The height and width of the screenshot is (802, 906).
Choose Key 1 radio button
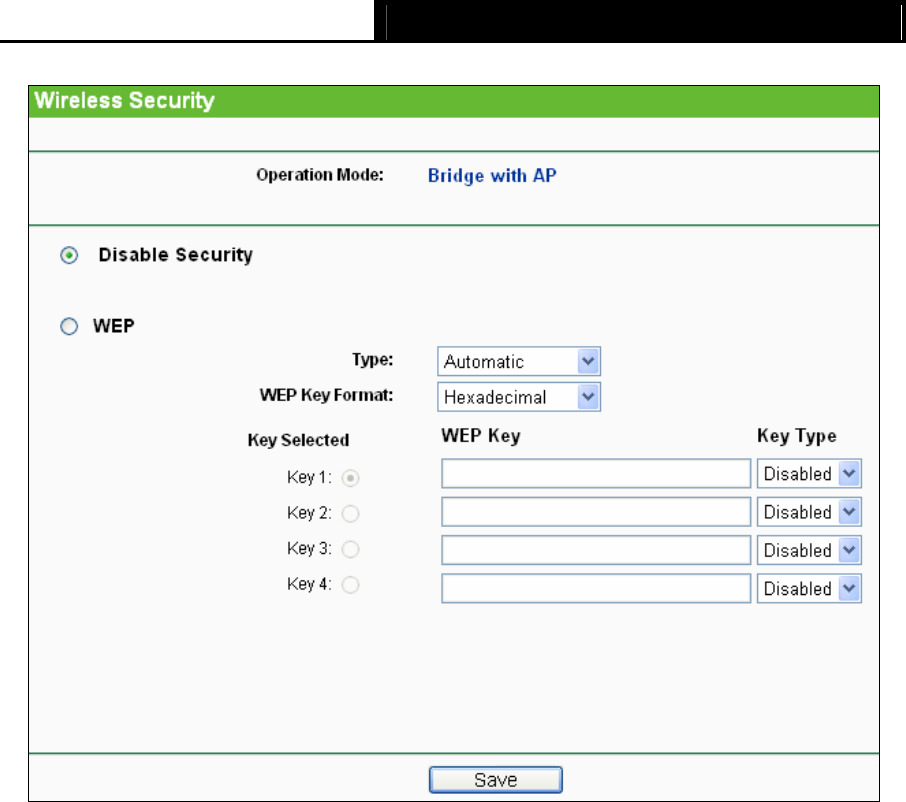pyautogui.click(x=350, y=478)
